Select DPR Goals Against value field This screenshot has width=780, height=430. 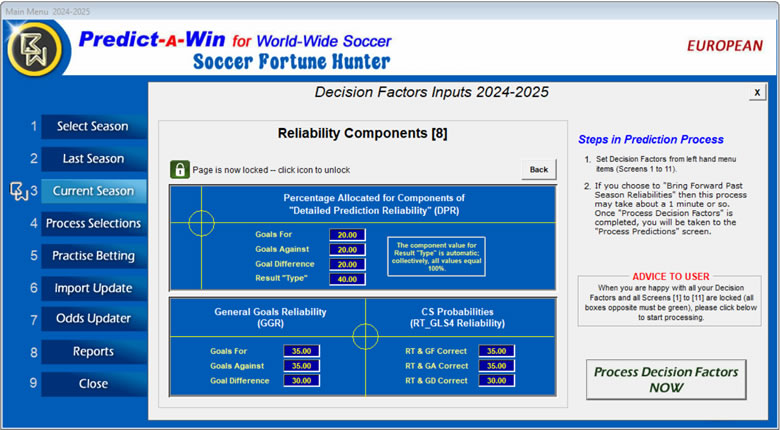347,249
